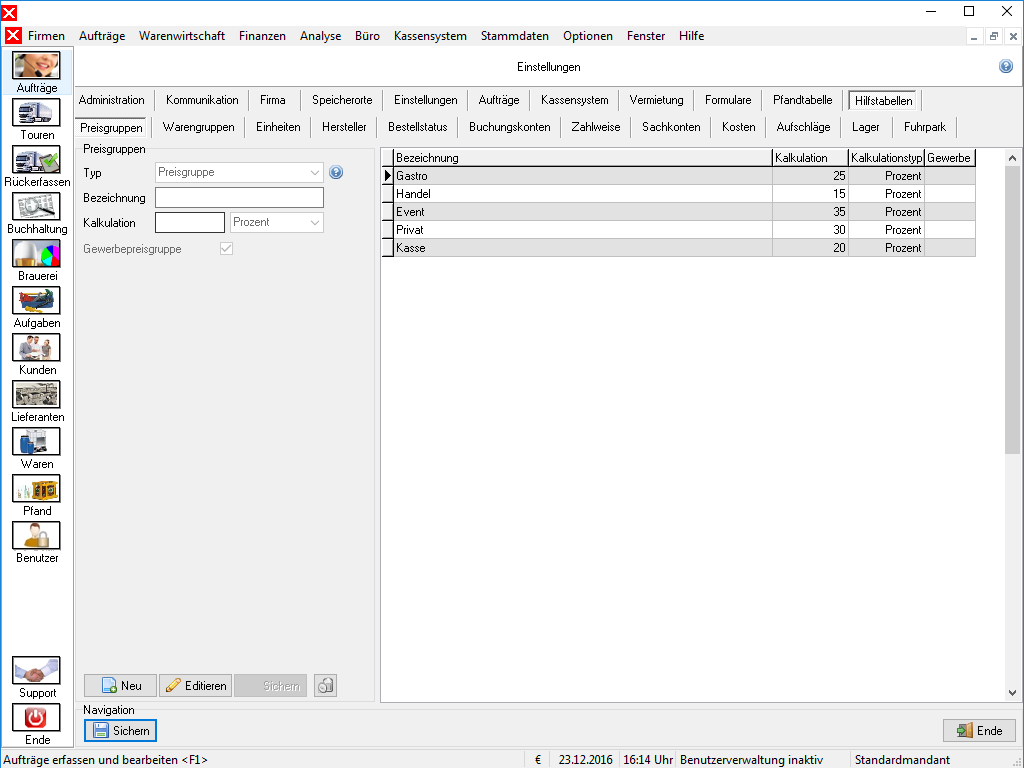Open the Pfand sidebar icon
This screenshot has height=768, width=1024.
coord(37,488)
